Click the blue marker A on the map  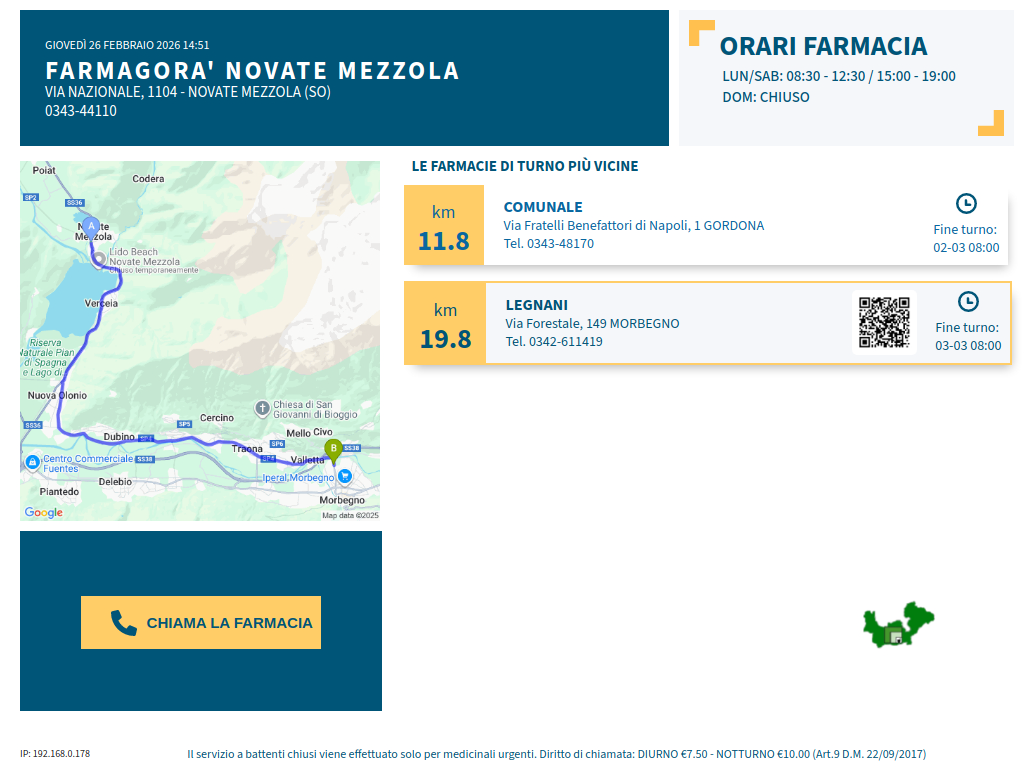[x=91, y=227]
